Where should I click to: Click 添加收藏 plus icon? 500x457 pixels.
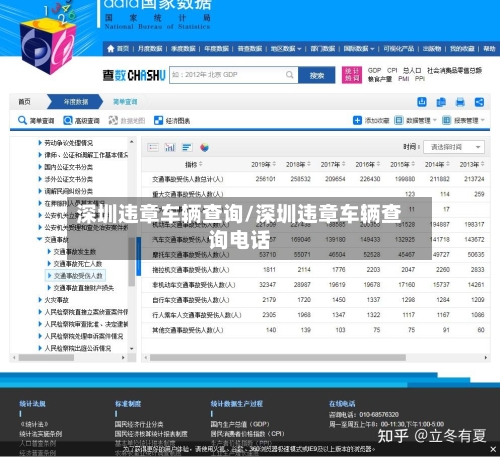[x=357, y=120]
